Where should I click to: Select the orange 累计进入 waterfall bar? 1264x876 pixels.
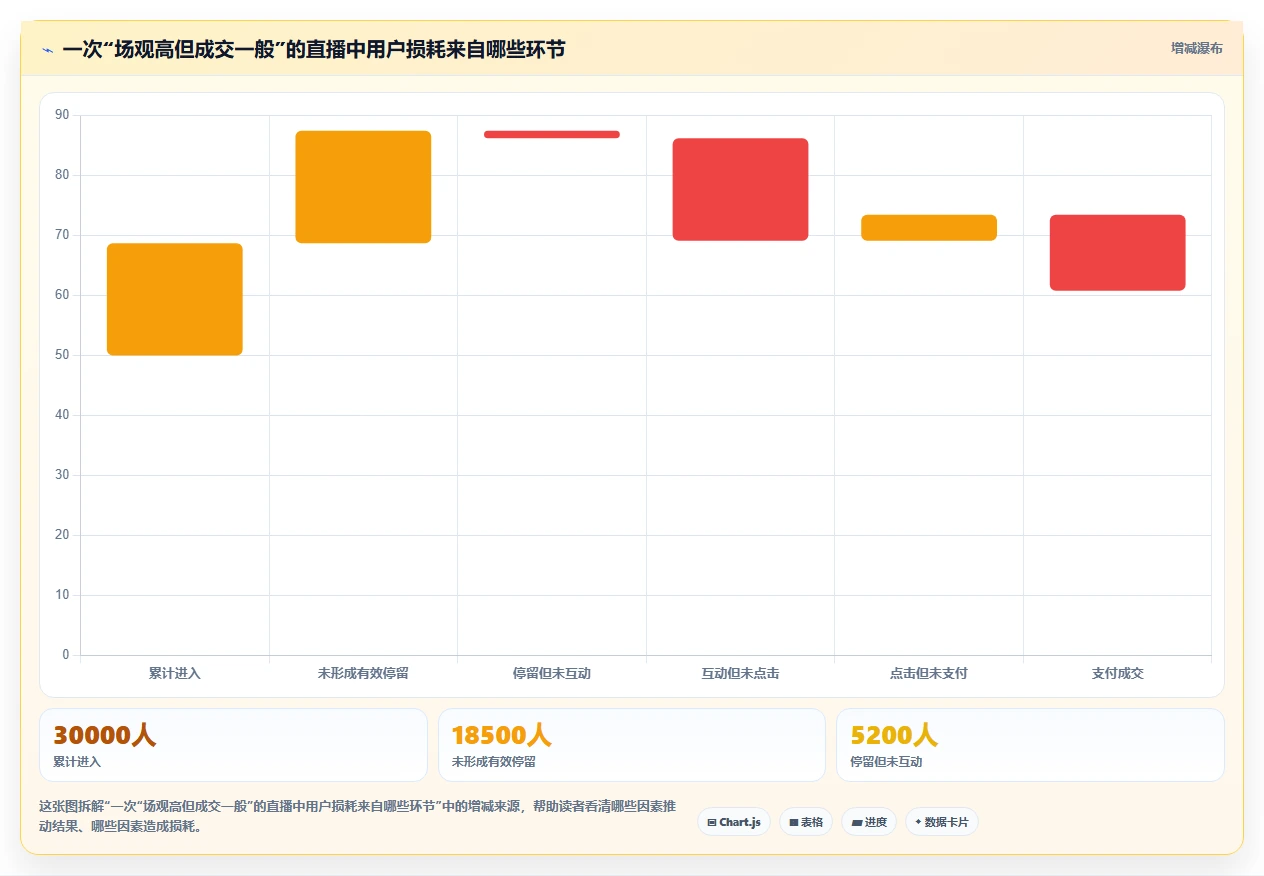click(175, 299)
